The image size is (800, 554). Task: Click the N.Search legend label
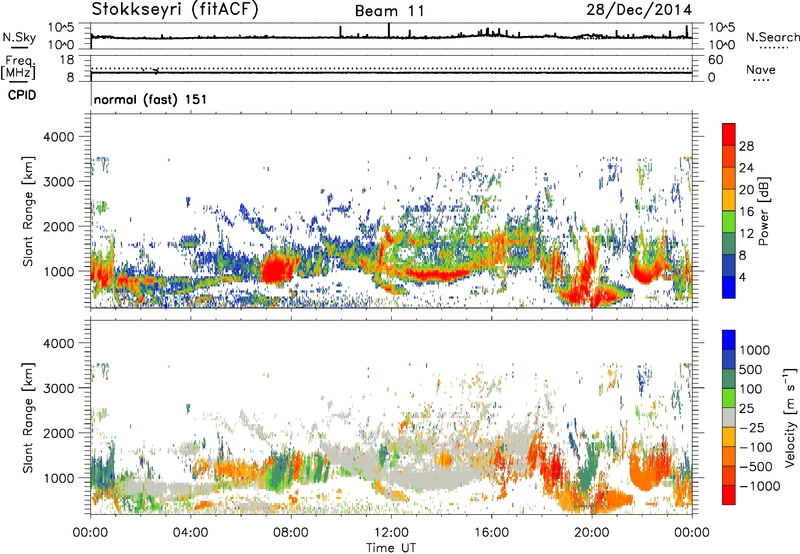click(x=773, y=37)
